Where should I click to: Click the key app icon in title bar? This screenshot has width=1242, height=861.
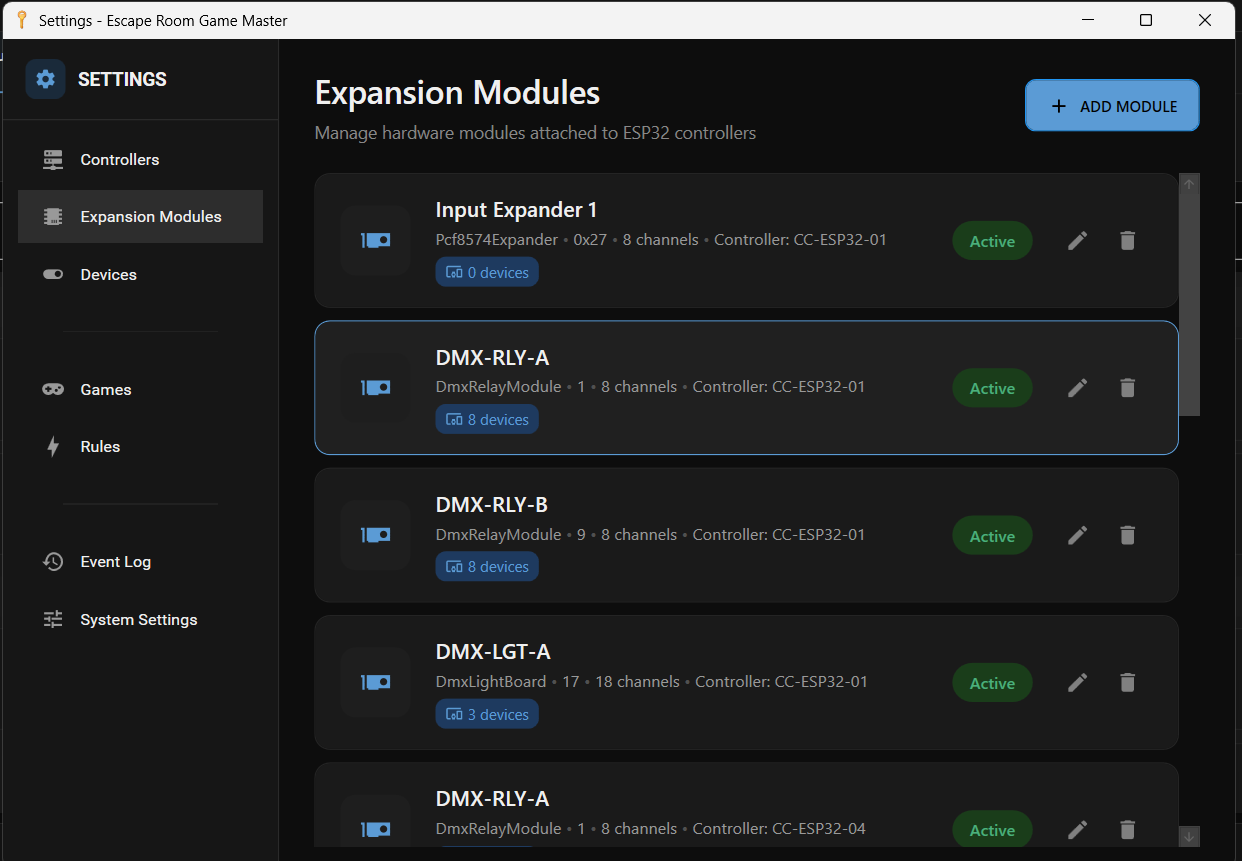point(21,20)
